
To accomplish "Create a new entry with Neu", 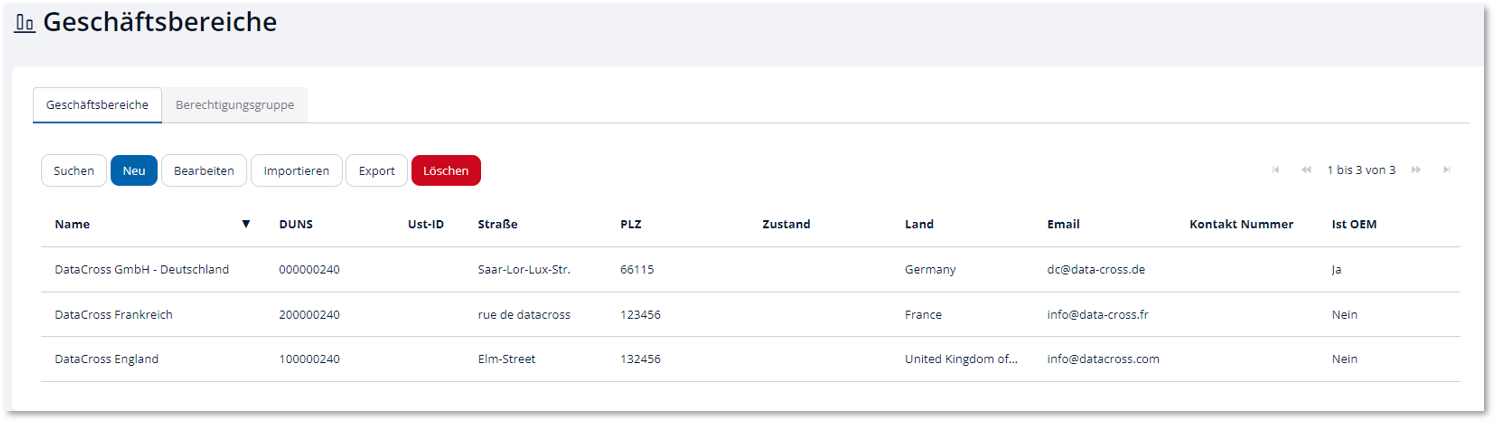I will [134, 171].
